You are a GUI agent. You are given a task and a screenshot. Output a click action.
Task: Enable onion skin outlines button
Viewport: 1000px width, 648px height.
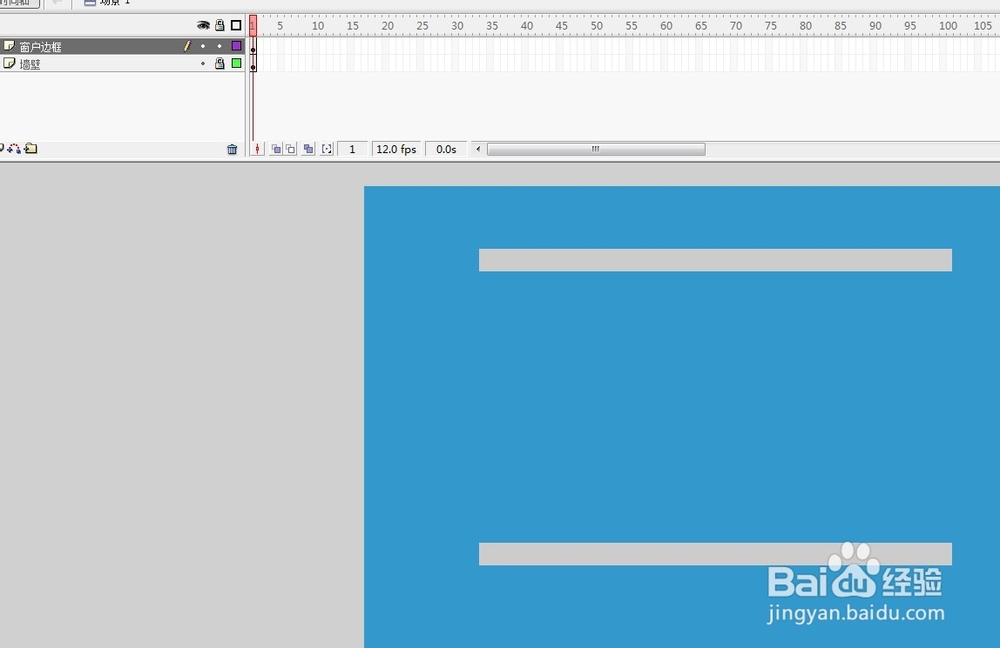point(291,149)
